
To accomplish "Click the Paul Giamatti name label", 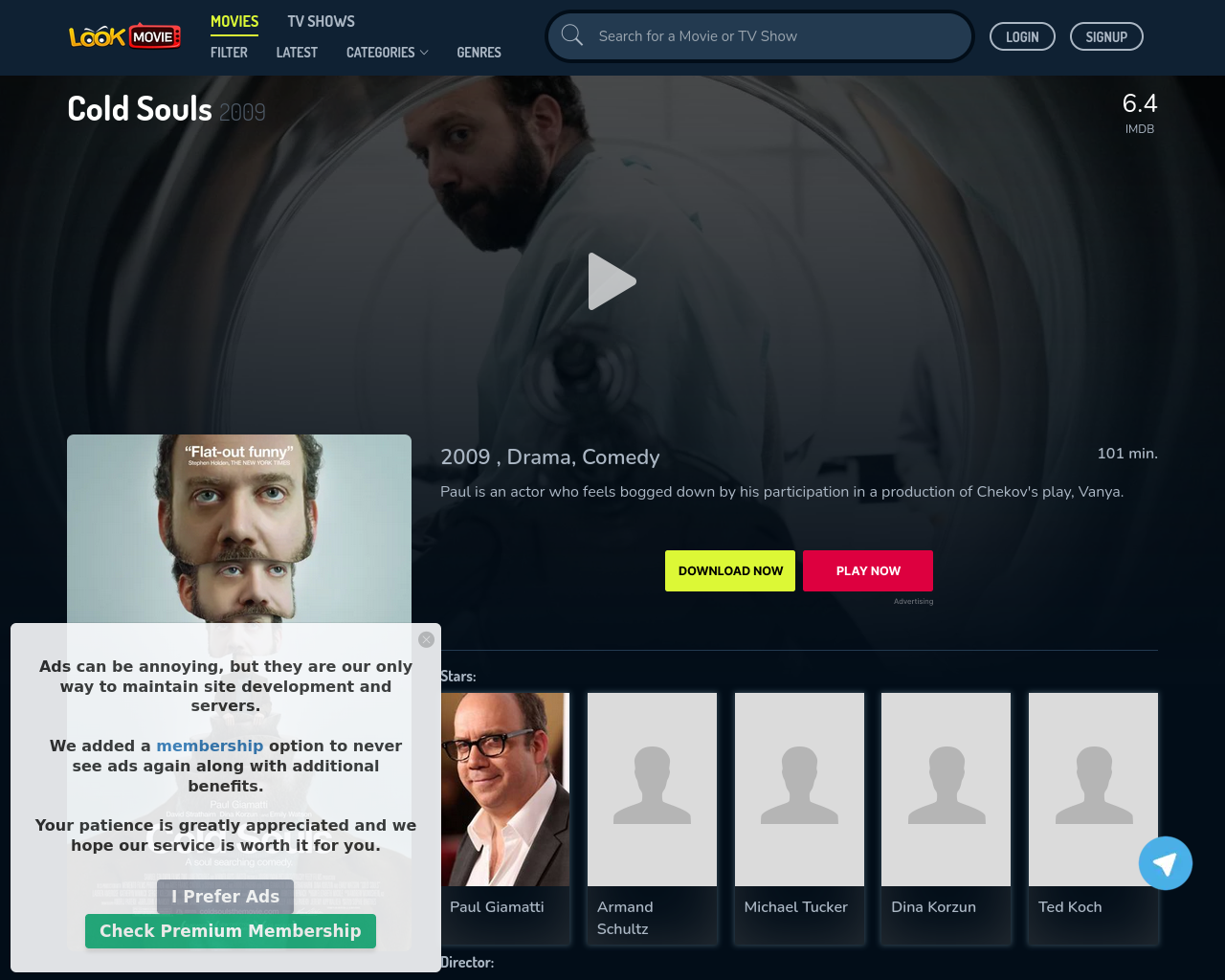I will (x=497, y=907).
